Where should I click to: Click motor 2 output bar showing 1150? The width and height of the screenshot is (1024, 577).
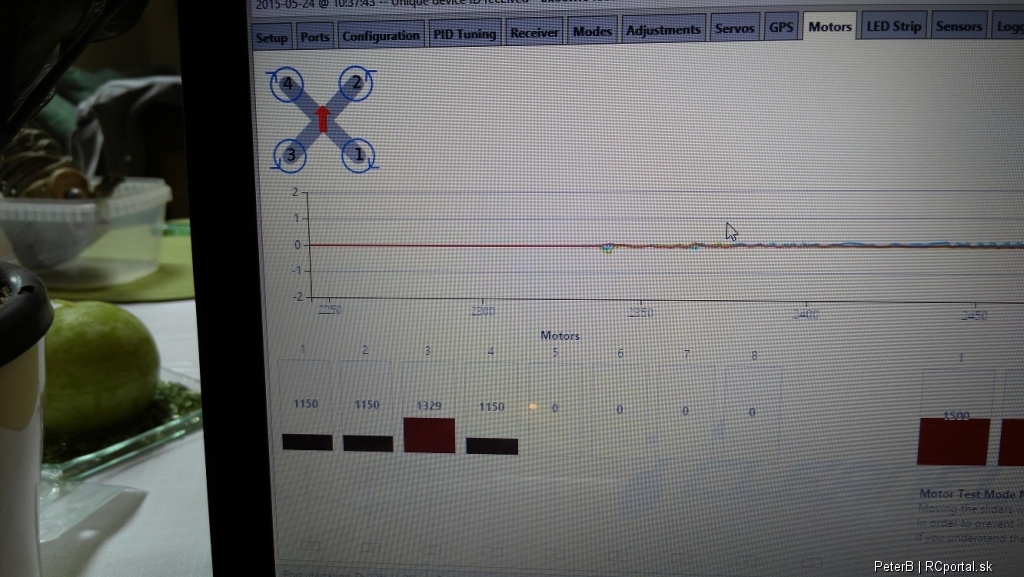(x=368, y=443)
